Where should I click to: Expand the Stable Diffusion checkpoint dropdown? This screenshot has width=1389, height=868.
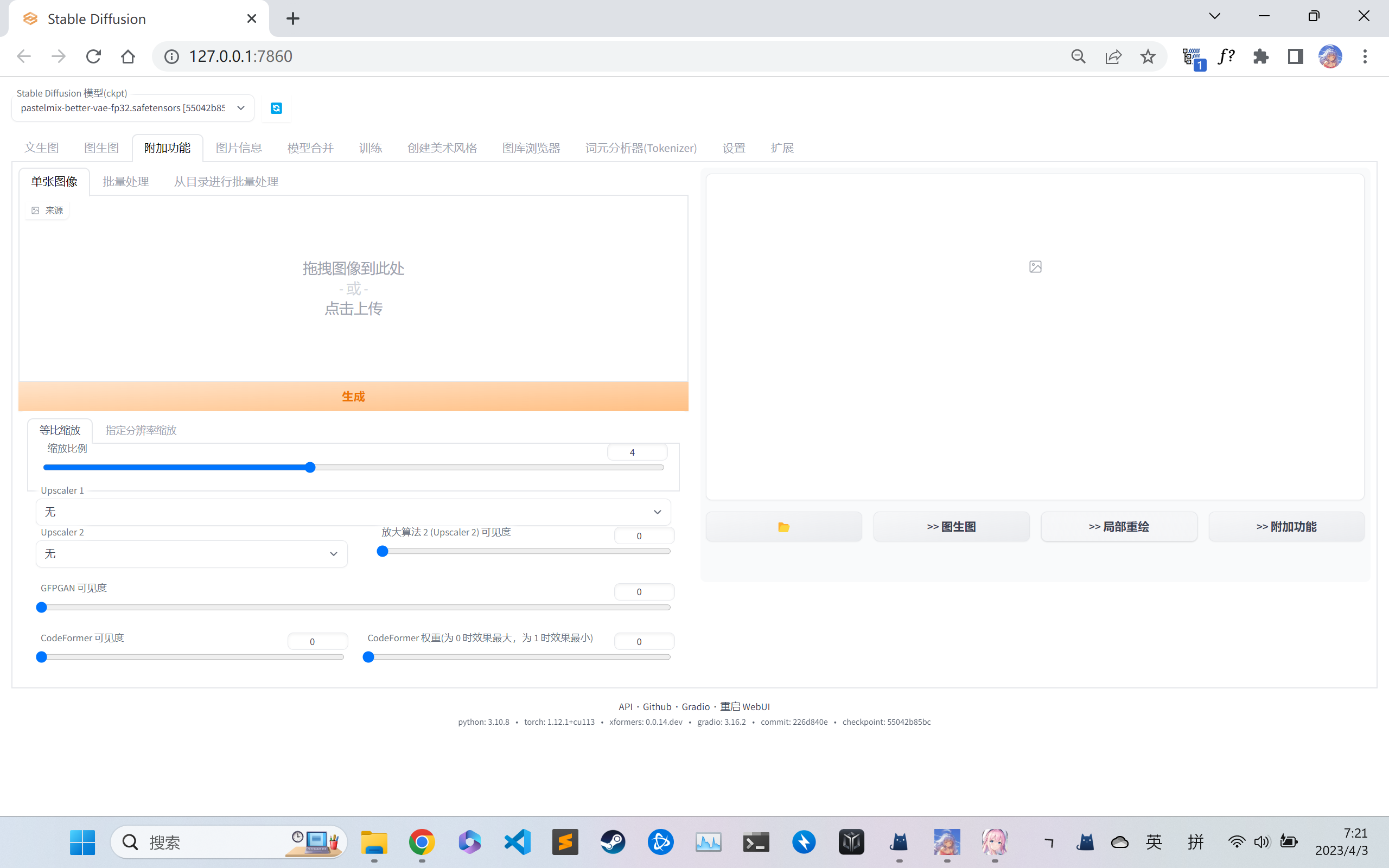pos(241,108)
